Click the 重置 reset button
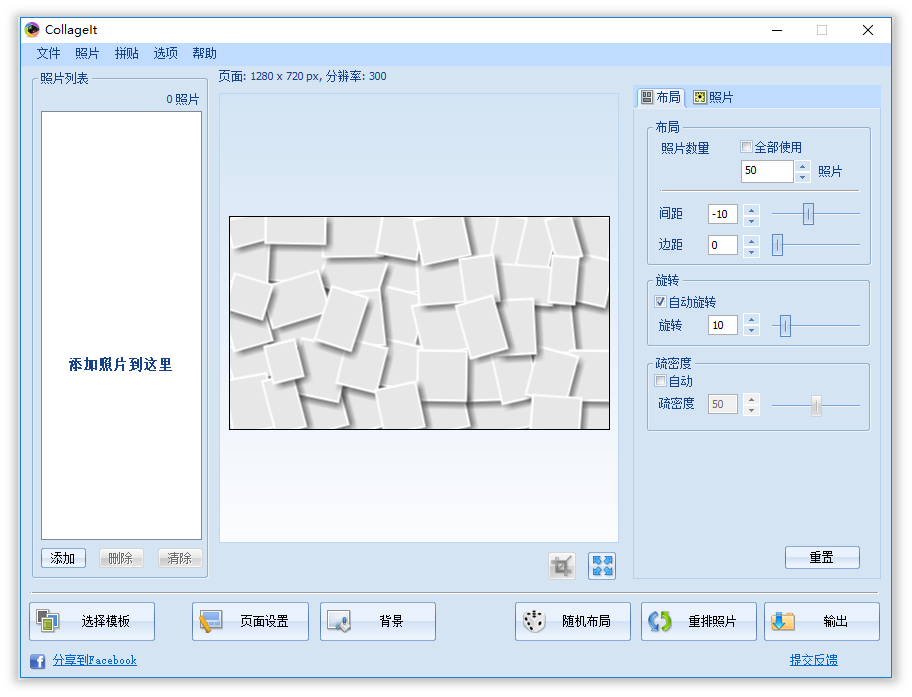The image size is (912, 697). [x=821, y=558]
